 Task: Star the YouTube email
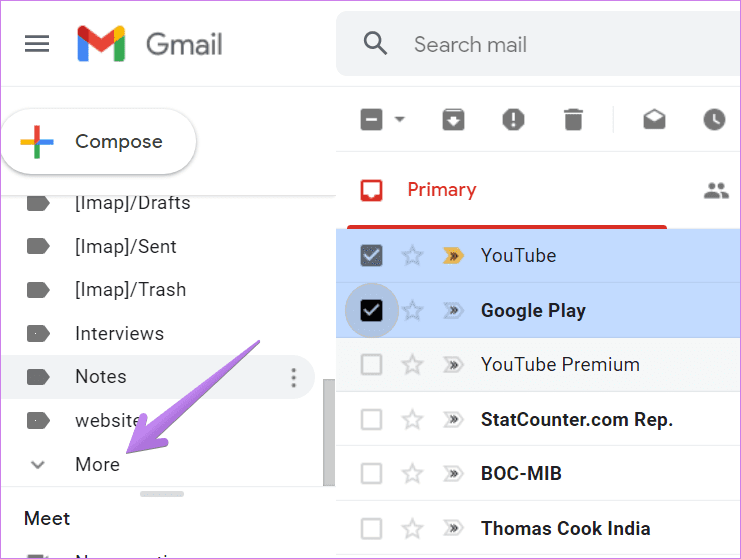pyautogui.click(x=412, y=256)
